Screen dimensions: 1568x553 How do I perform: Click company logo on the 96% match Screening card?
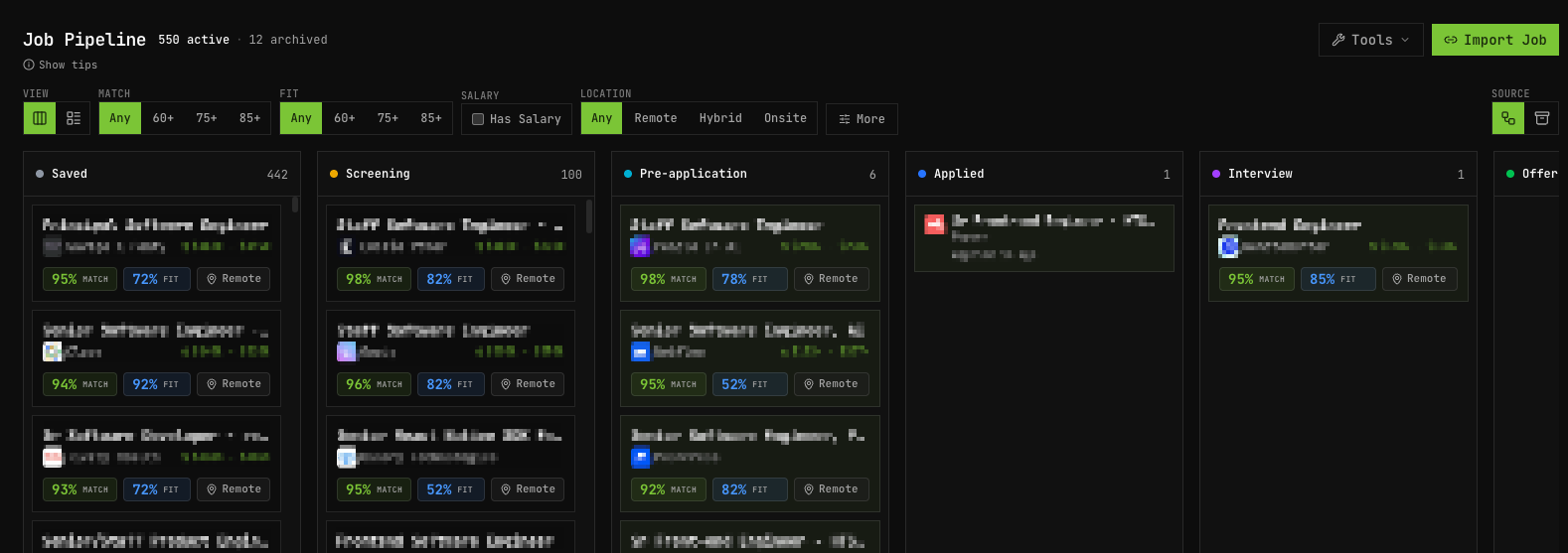[x=346, y=351]
